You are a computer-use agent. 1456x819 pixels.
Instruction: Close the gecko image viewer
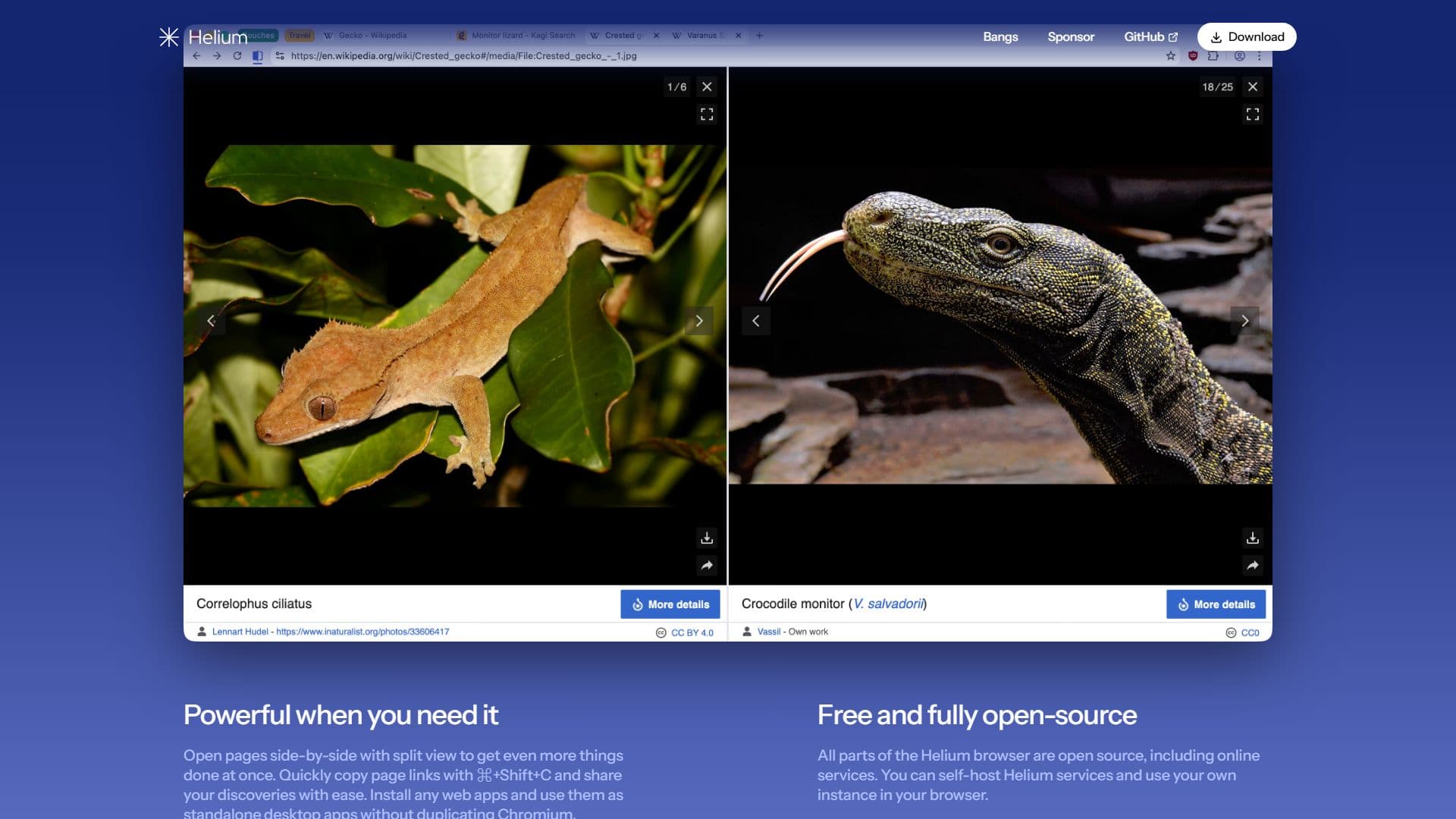pos(707,86)
